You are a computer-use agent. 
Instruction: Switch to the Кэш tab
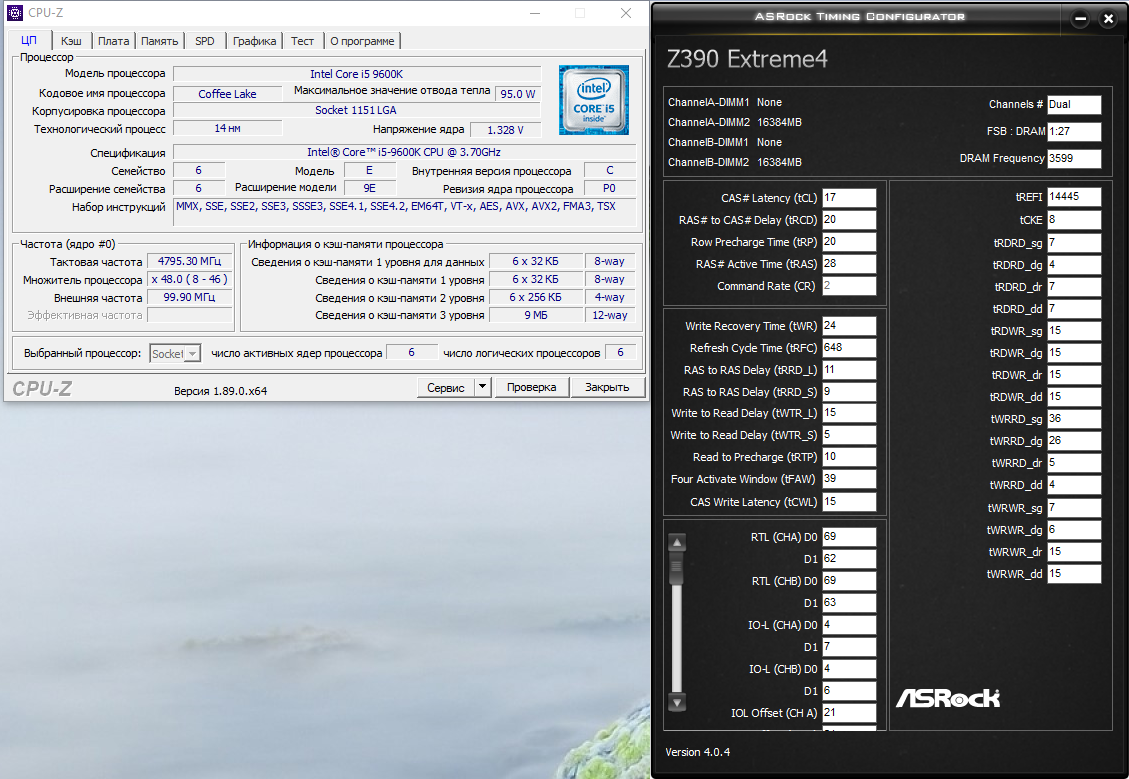click(71, 41)
